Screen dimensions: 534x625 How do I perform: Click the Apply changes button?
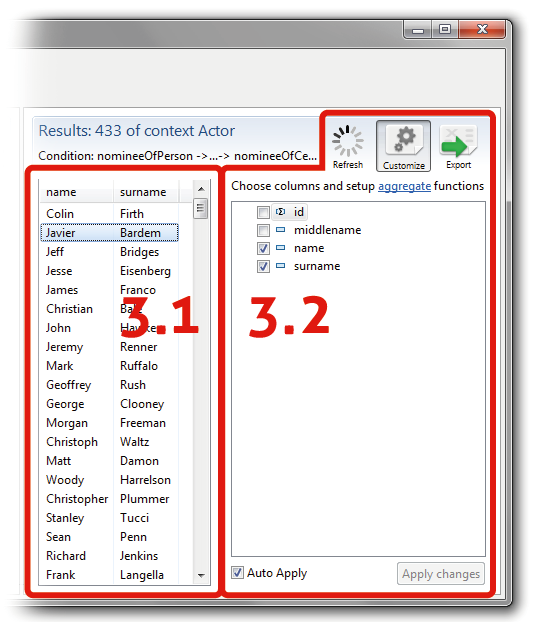click(441, 574)
